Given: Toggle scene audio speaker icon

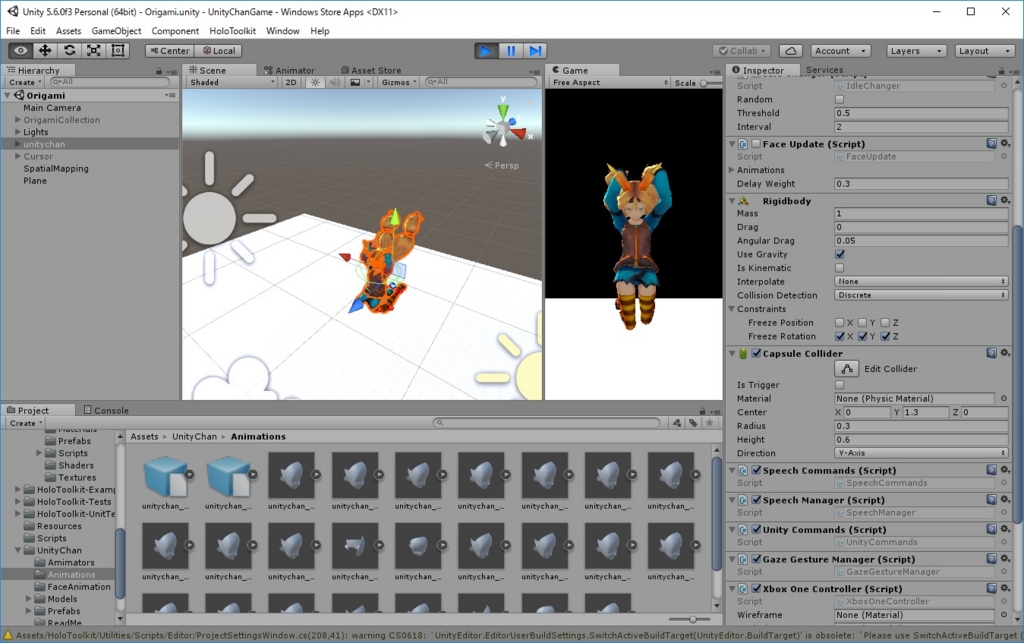Looking at the screenshot, I should pyautogui.click(x=334, y=82).
